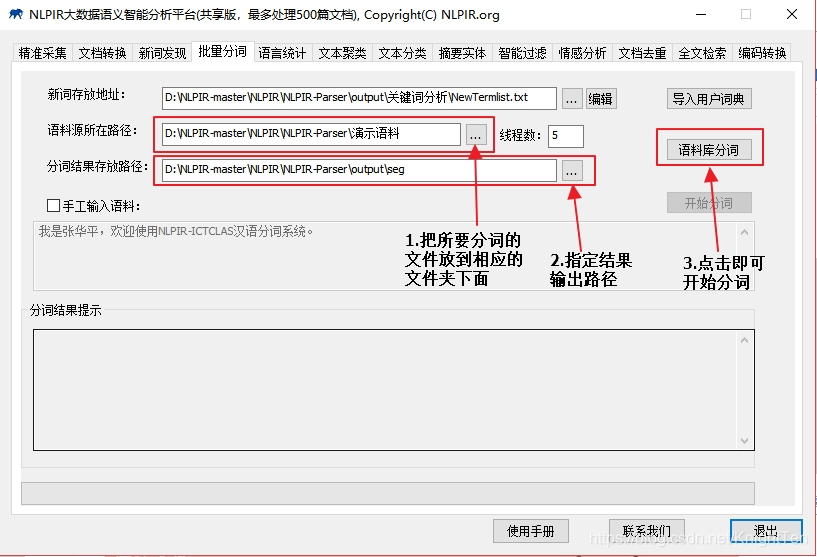Open the 摘要实体 tab

tap(462, 53)
